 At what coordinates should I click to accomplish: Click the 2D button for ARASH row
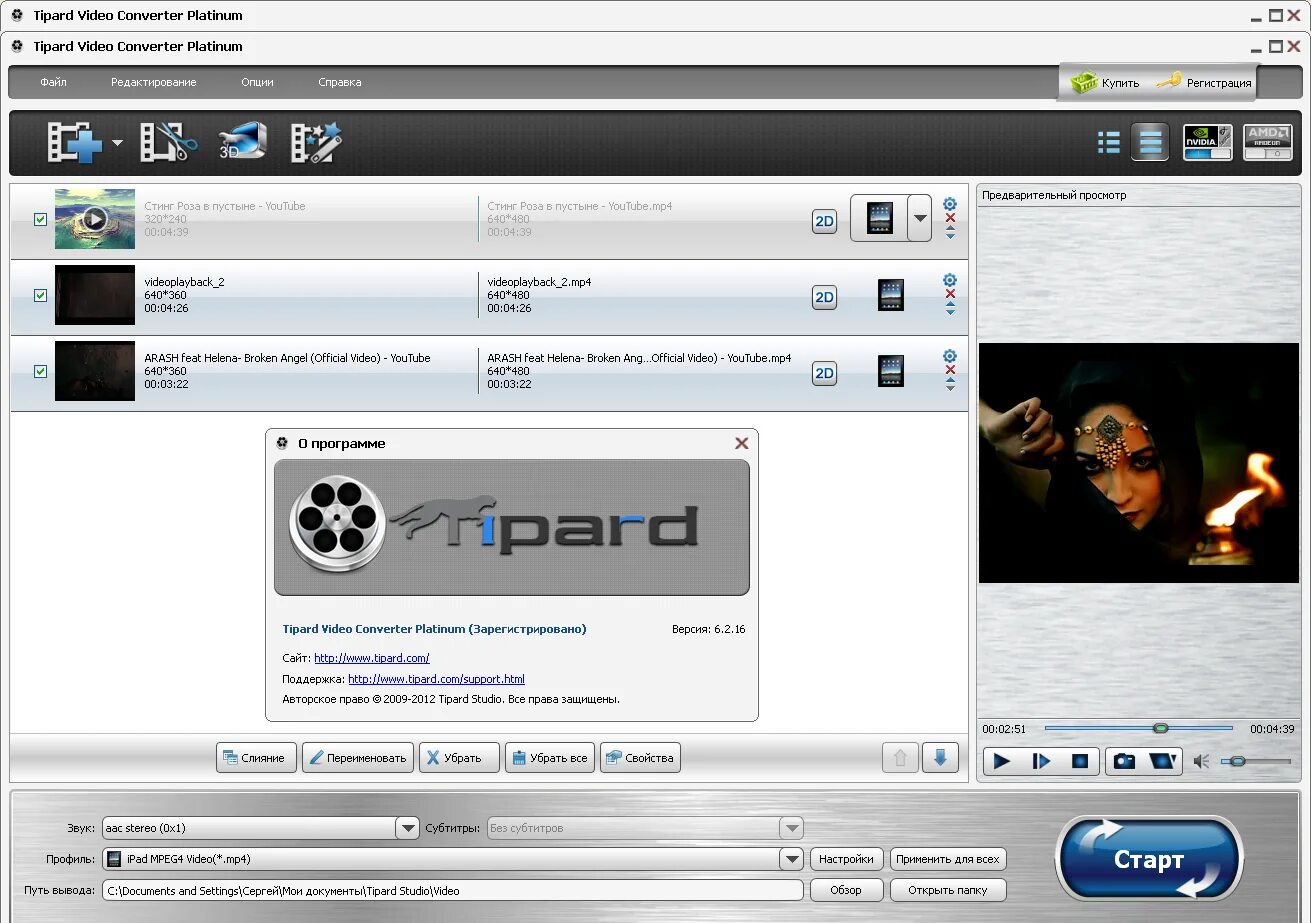coord(824,373)
